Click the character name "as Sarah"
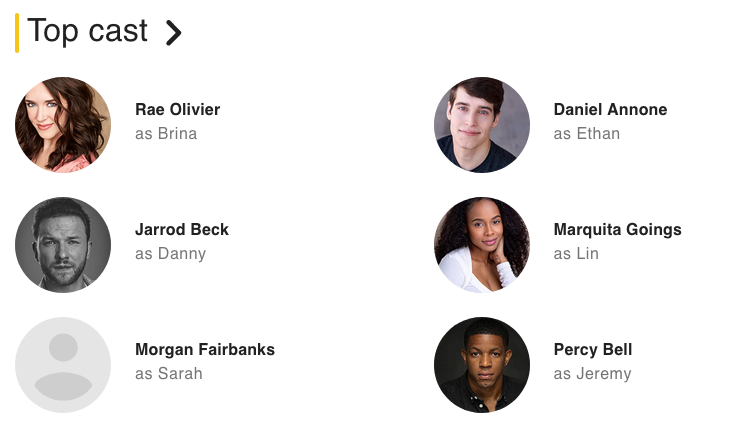This screenshot has height=431, width=734. point(169,374)
